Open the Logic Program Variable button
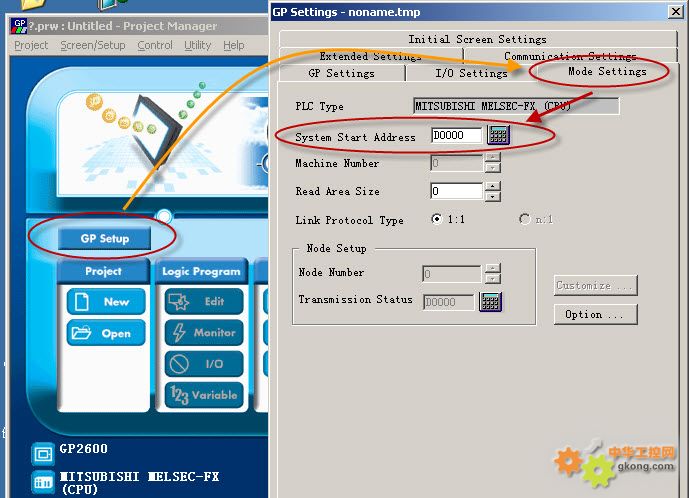This screenshot has width=689, height=498. pyautogui.click(x=204, y=395)
